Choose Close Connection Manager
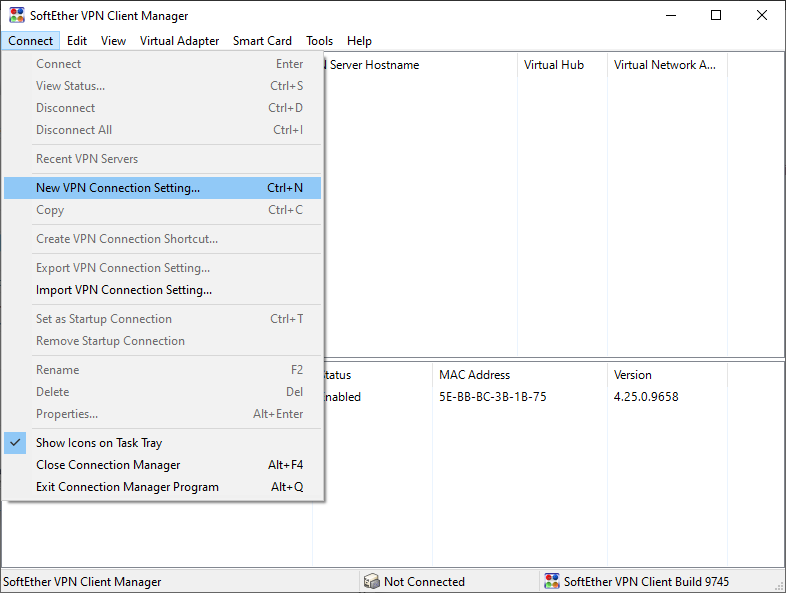The image size is (786, 593). (162, 465)
